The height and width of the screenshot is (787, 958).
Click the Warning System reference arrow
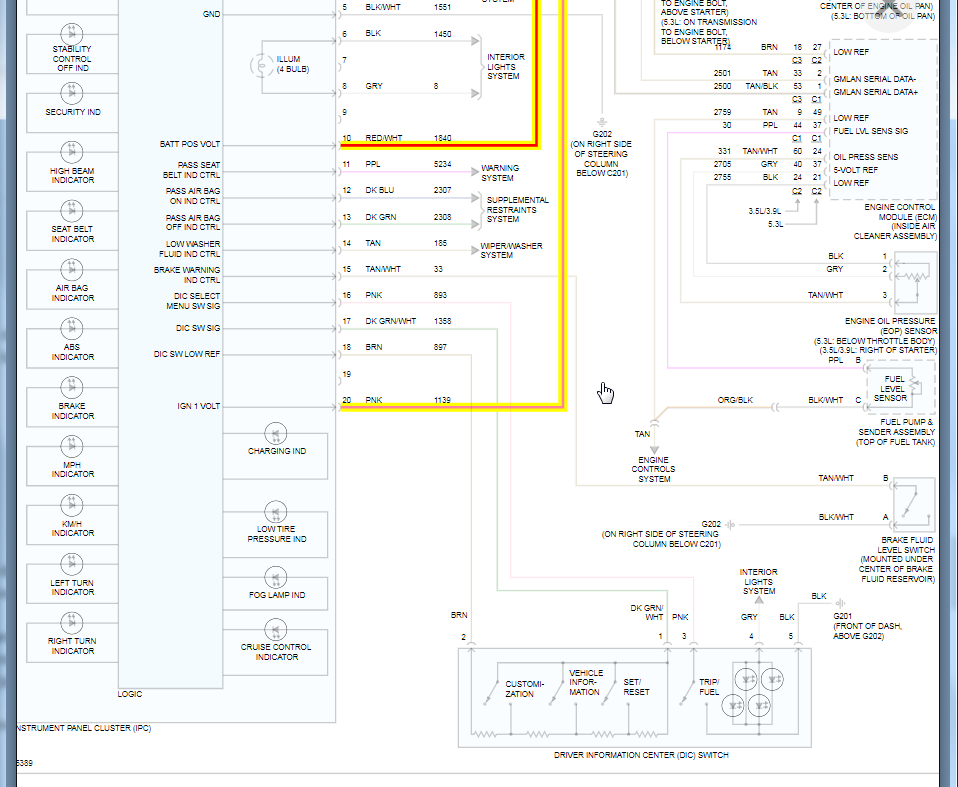[475, 172]
